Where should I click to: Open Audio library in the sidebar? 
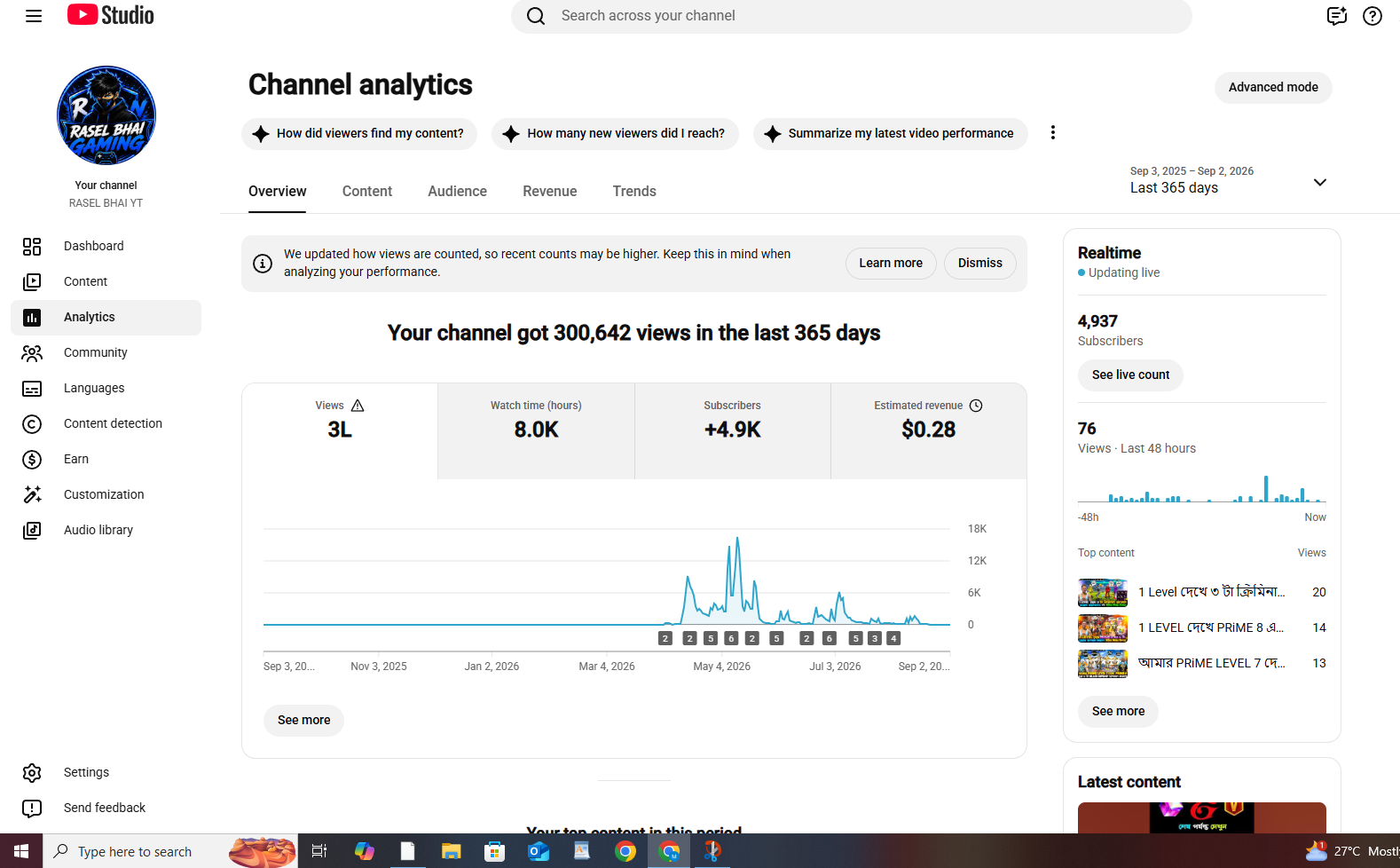tap(106, 530)
